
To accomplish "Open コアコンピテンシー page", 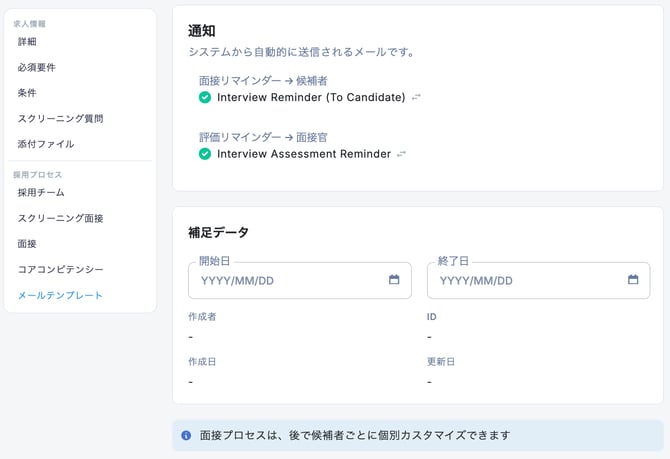I will [60, 270].
